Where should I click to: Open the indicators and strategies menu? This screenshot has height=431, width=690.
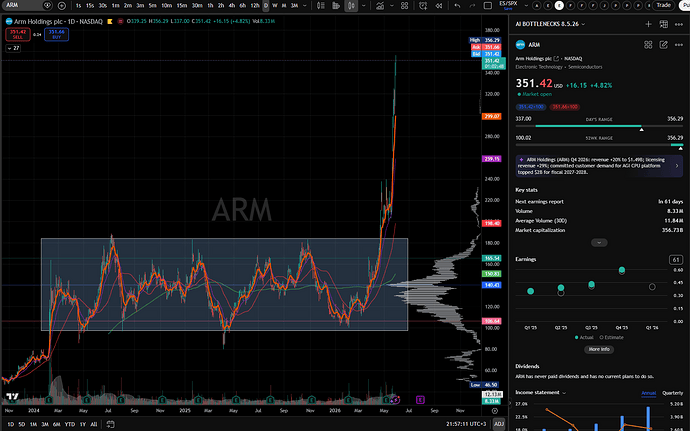[x=380, y=6]
